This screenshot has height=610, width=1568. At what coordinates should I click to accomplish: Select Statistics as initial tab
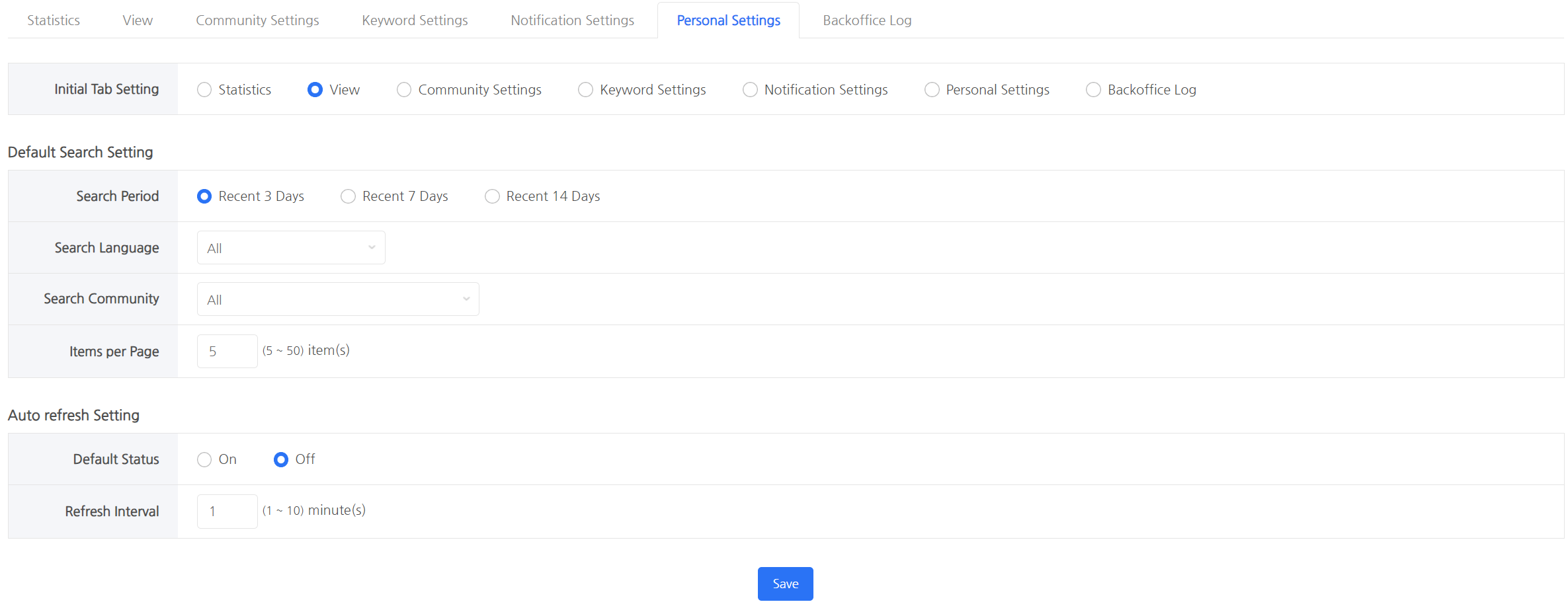(204, 90)
